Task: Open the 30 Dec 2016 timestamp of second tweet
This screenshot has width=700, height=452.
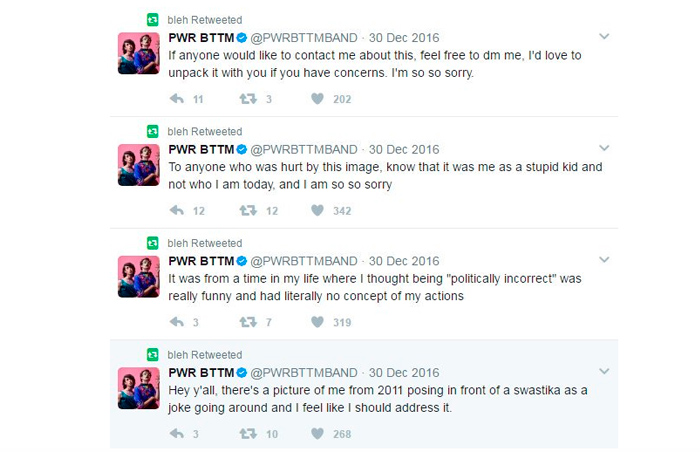Action: pyautogui.click(x=404, y=150)
